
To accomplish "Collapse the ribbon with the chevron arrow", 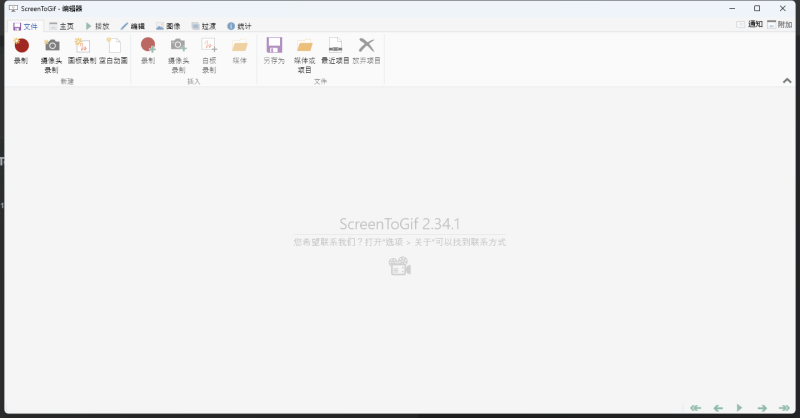I will pos(786,80).
